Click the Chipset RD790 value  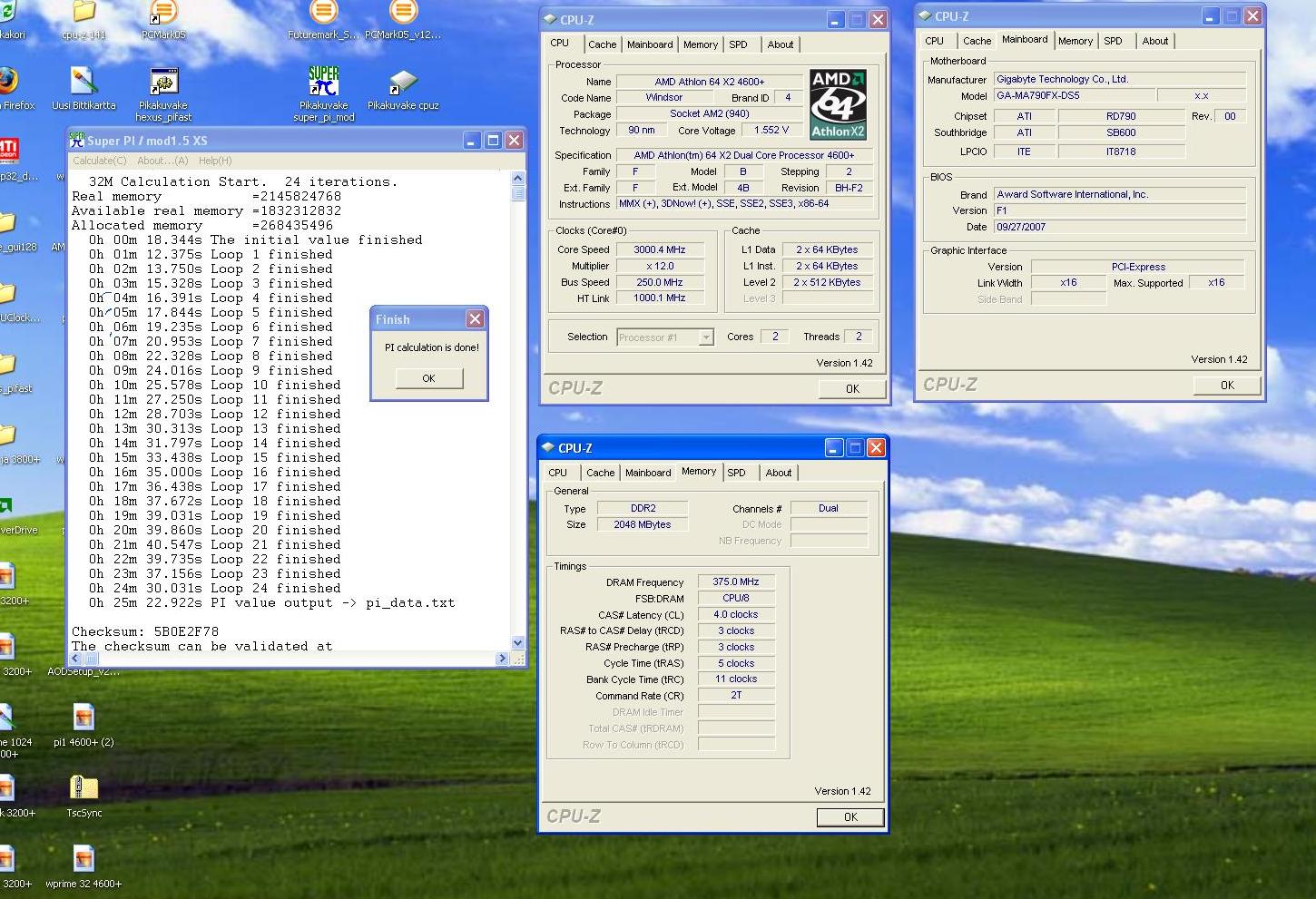1121,116
